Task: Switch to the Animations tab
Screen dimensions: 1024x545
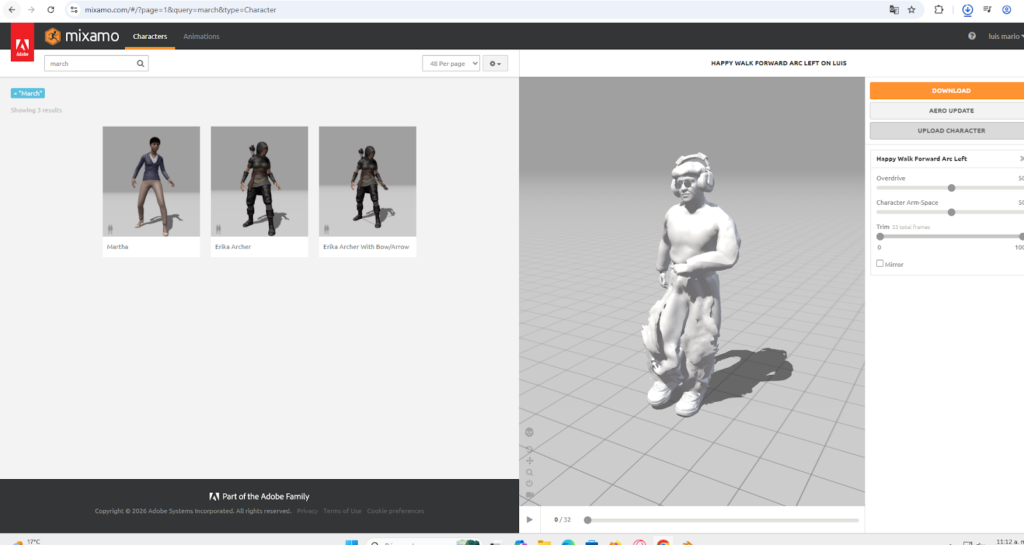Action: click(201, 37)
